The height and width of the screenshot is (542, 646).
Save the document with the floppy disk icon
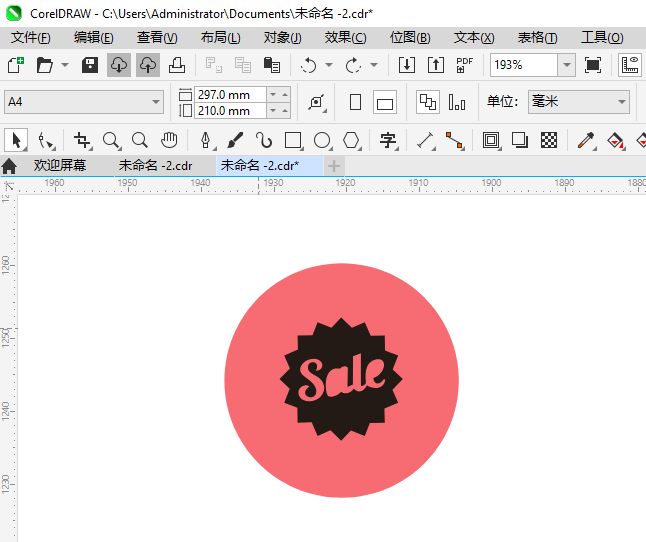click(x=89, y=65)
